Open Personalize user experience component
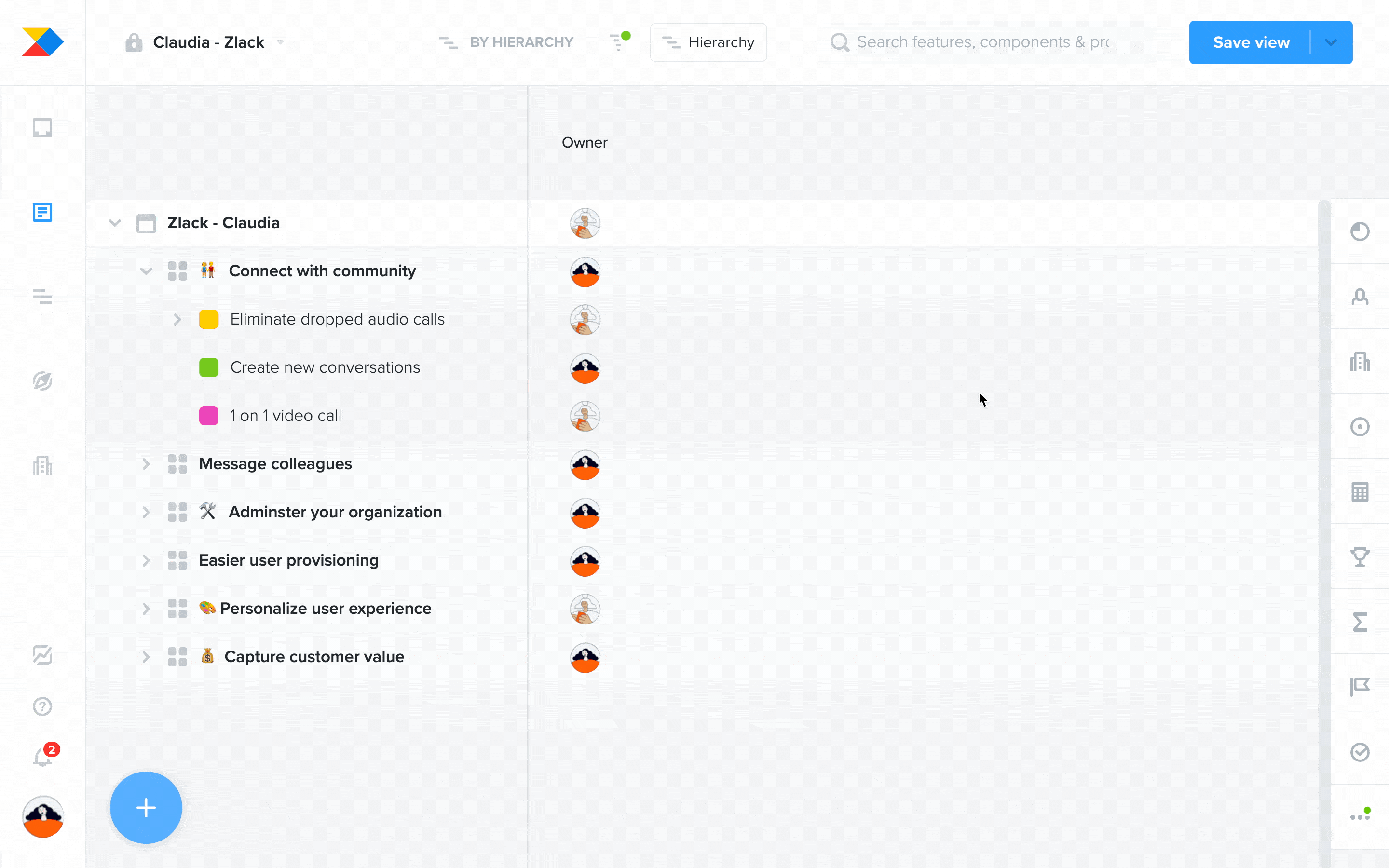 click(326, 609)
